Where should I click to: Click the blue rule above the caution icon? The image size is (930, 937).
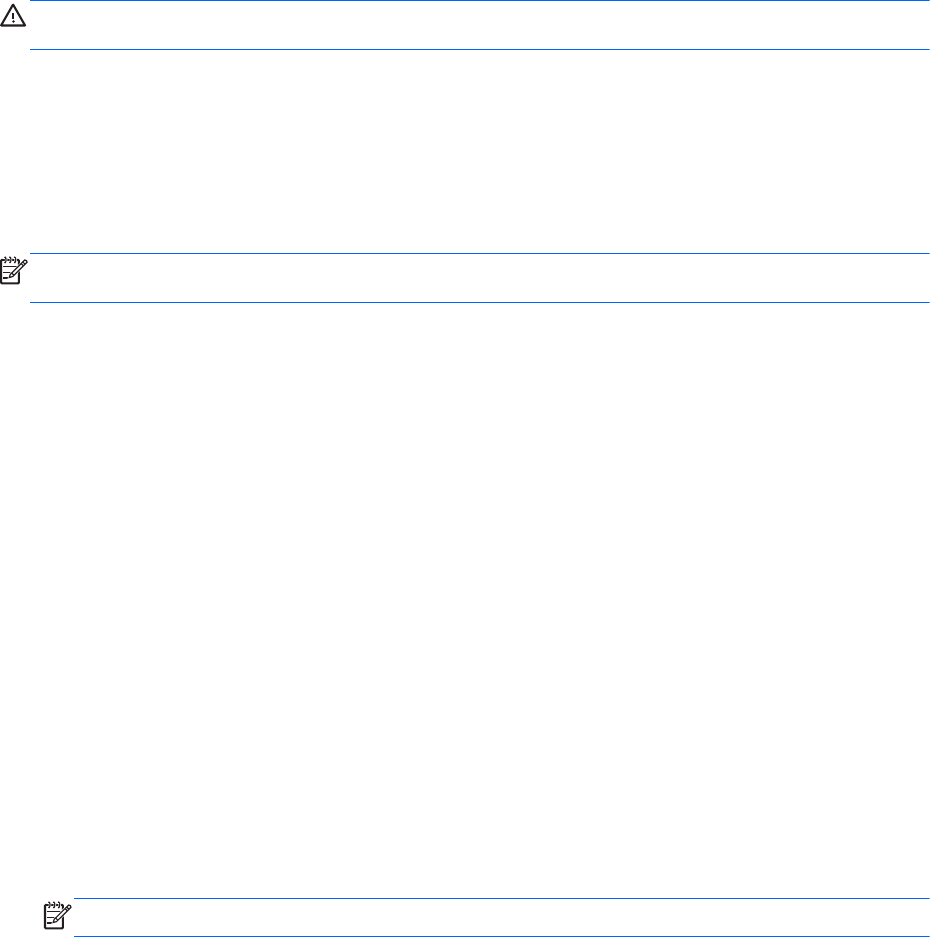[480, 1]
